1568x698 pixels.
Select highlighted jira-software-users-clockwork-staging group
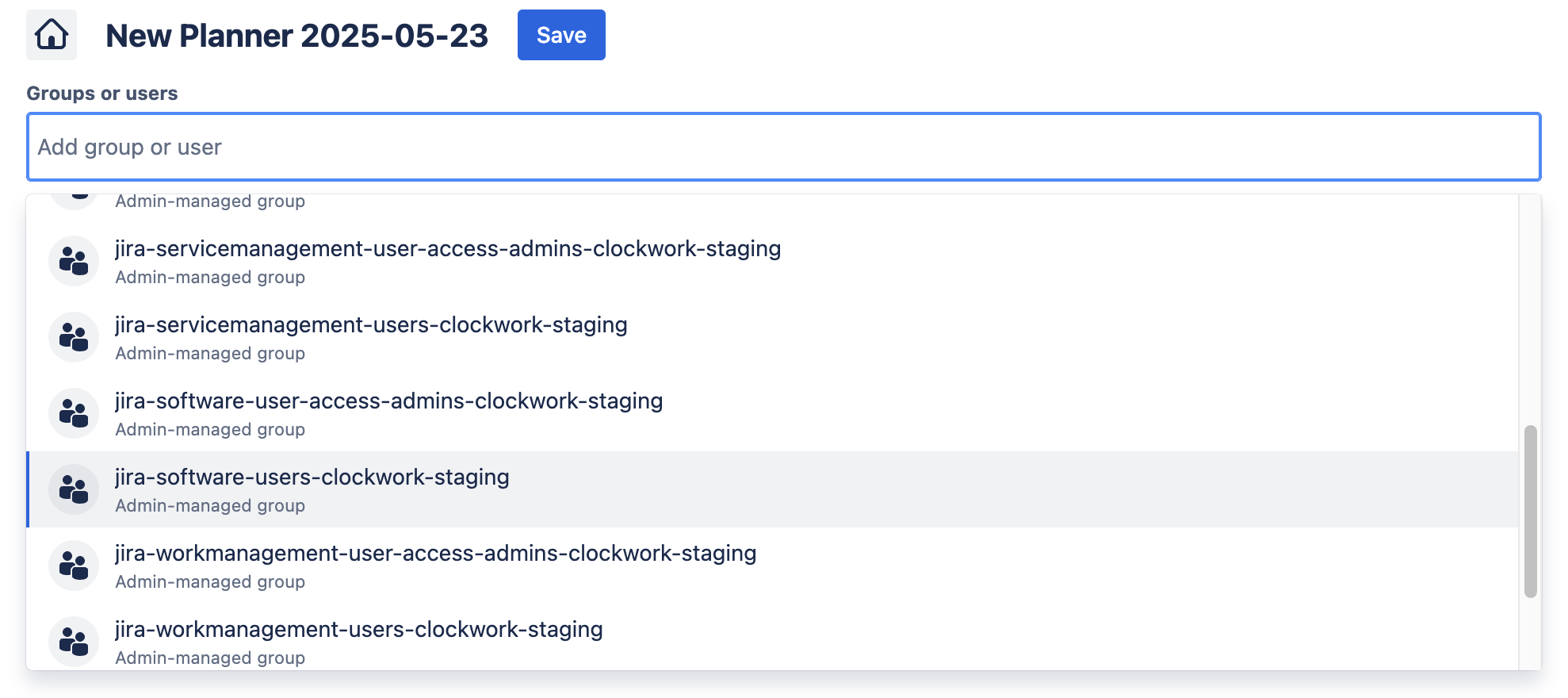[312, 477]
